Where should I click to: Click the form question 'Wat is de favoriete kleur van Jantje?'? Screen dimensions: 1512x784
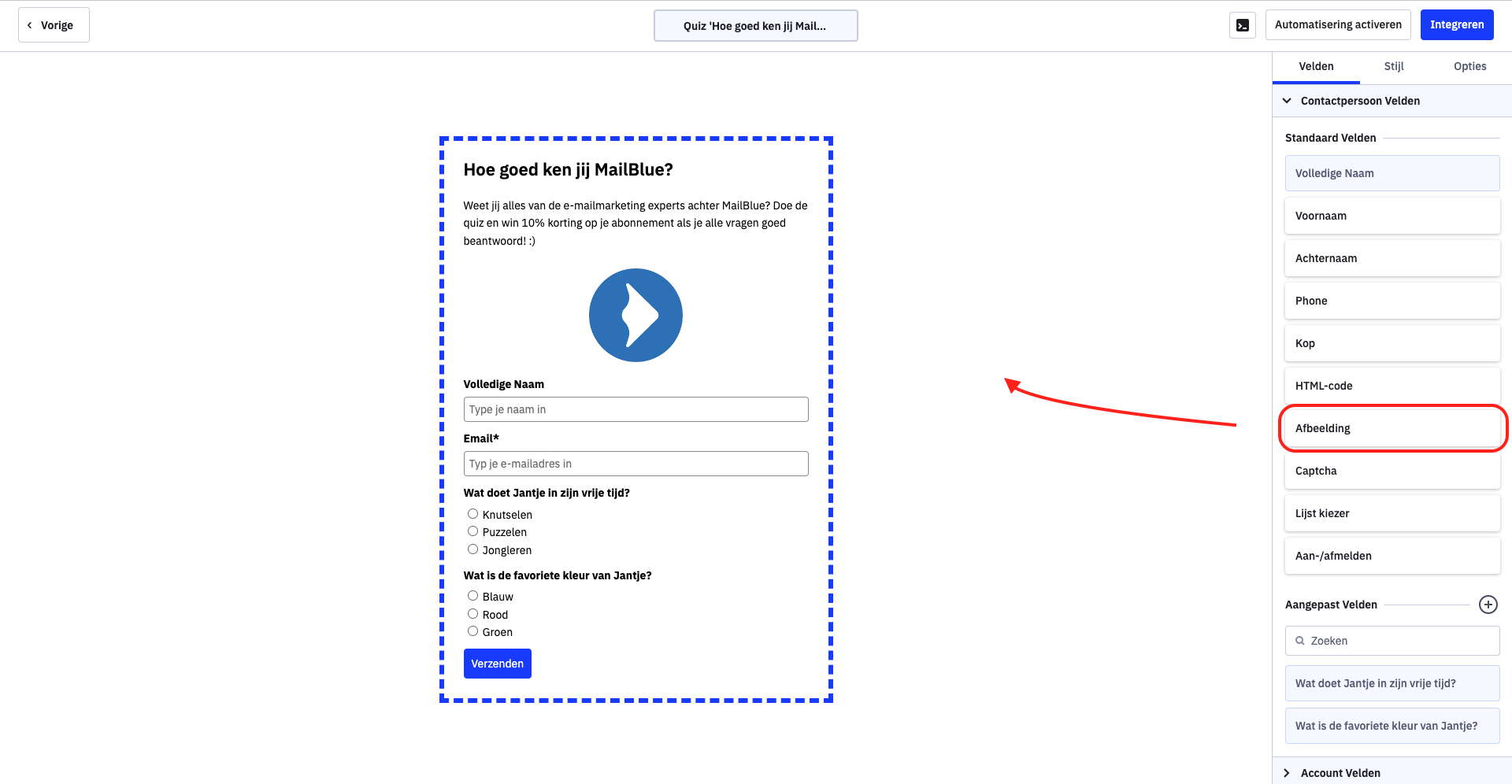558,575
